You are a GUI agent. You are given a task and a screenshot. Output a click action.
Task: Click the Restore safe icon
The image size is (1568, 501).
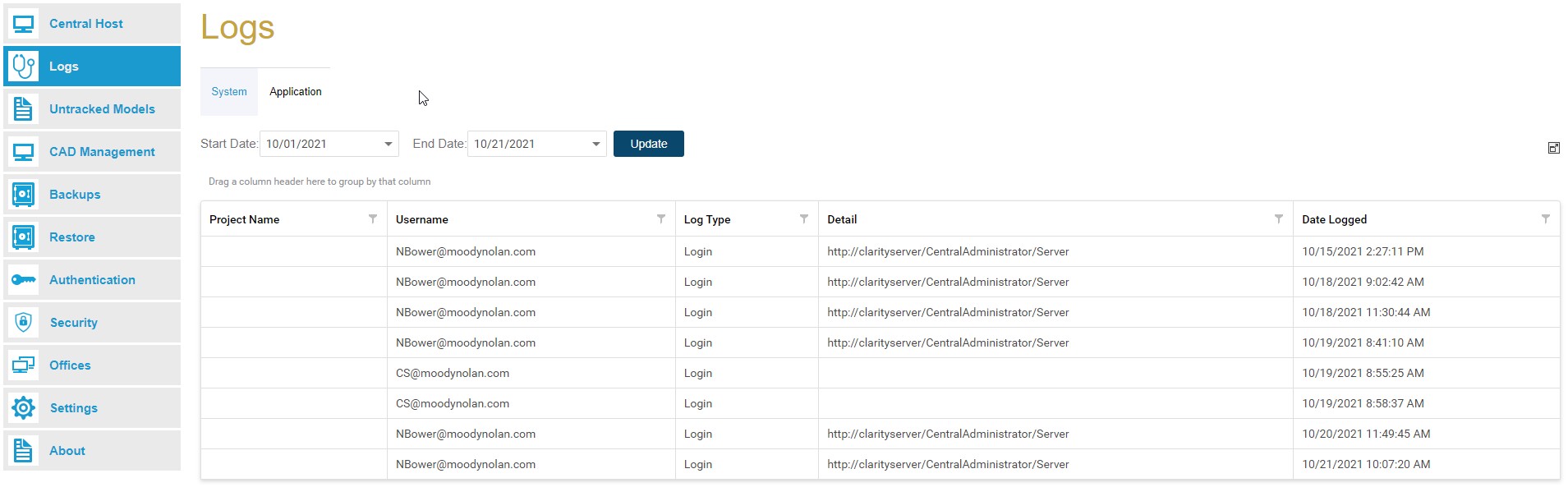coord(23,237)
